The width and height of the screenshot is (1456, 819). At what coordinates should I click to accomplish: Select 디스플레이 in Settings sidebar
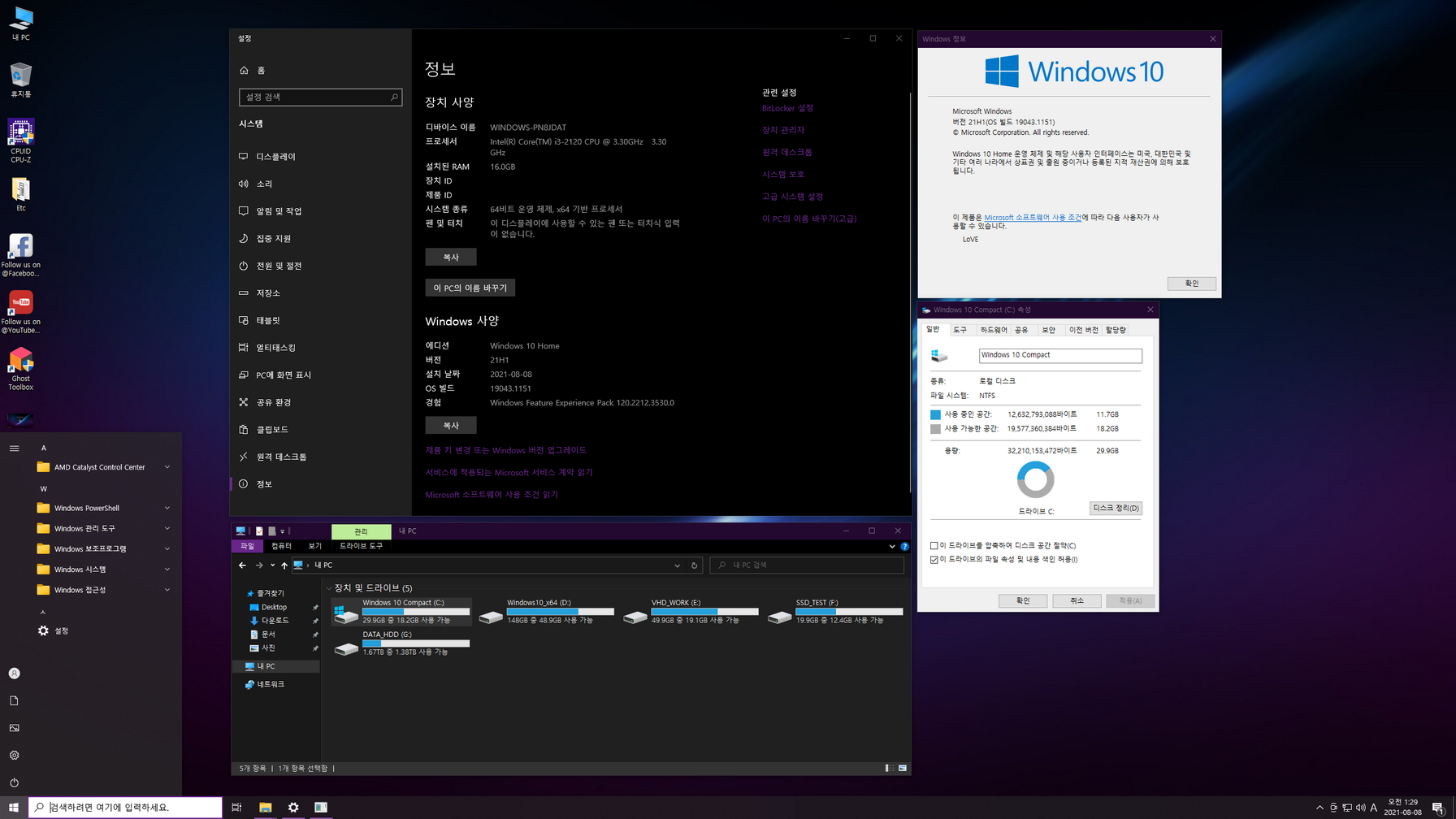[x=320, y=157]
